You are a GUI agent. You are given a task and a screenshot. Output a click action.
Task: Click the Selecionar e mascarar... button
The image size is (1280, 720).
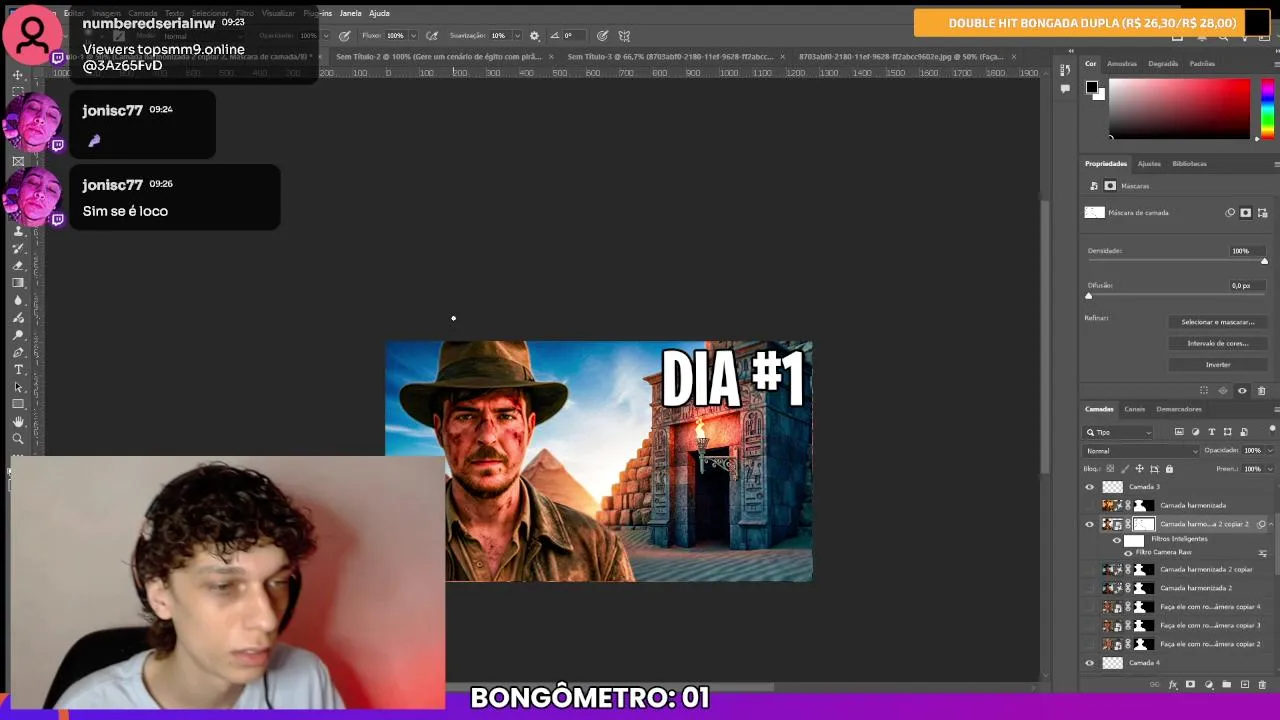click(1218, 322)
